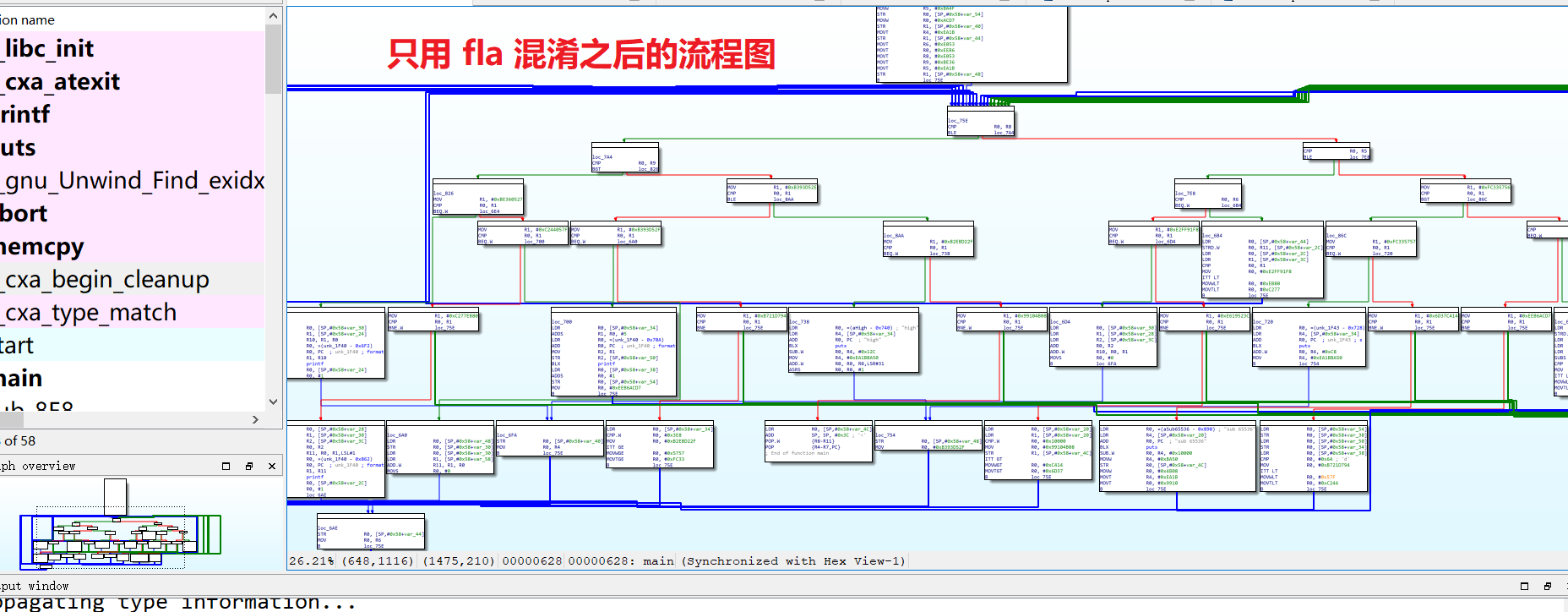Click the 26.21% zoom status field
Screen dimensions: 1568x612
(312, 561)
